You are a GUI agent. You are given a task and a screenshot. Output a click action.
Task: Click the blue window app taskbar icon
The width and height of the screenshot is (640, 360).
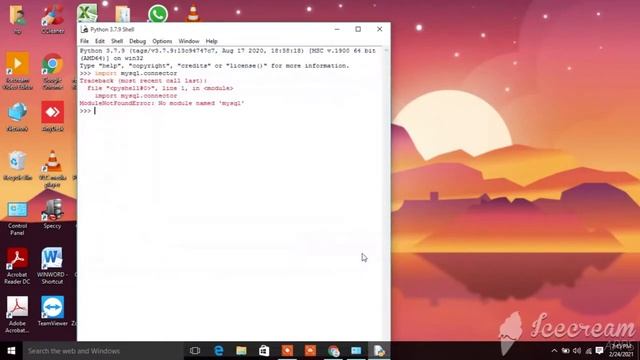click(356, 351)
